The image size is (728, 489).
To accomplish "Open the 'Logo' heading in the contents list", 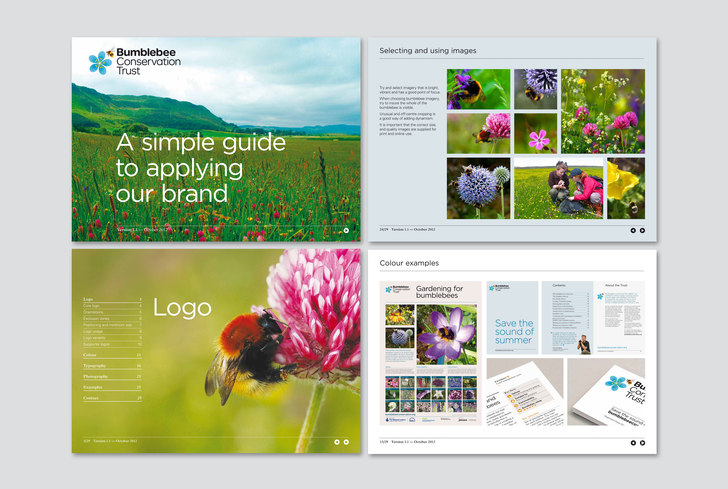I will point(112,299).
